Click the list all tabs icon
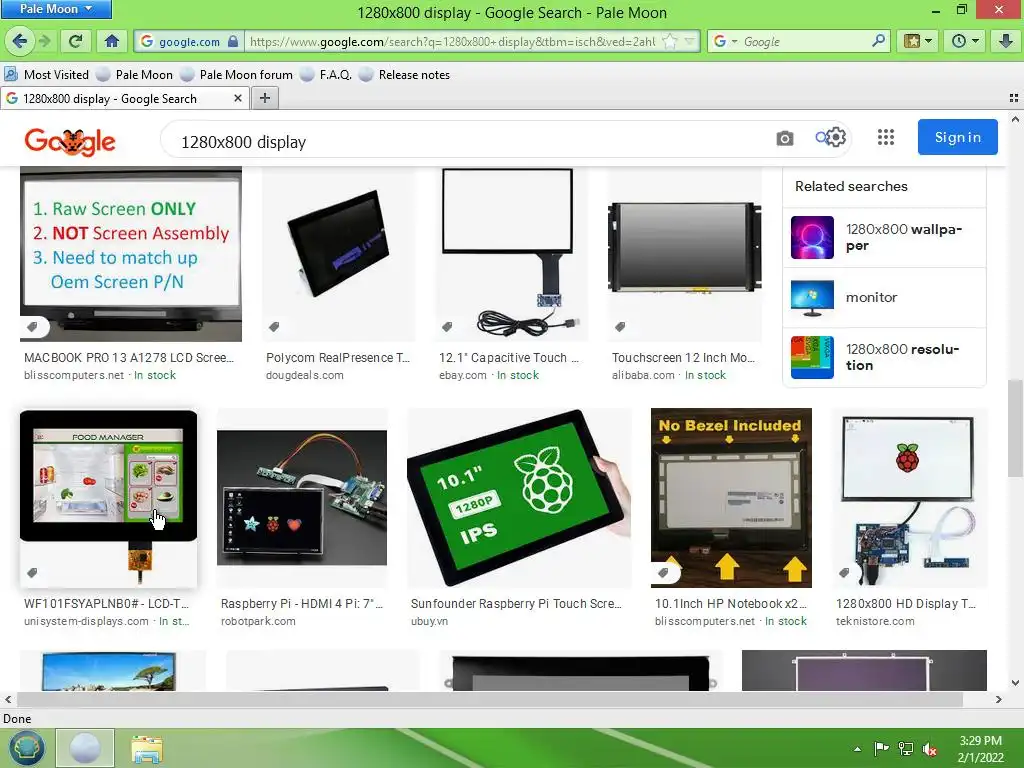Screen dimensions: 1024x768 click(1014, 98)
